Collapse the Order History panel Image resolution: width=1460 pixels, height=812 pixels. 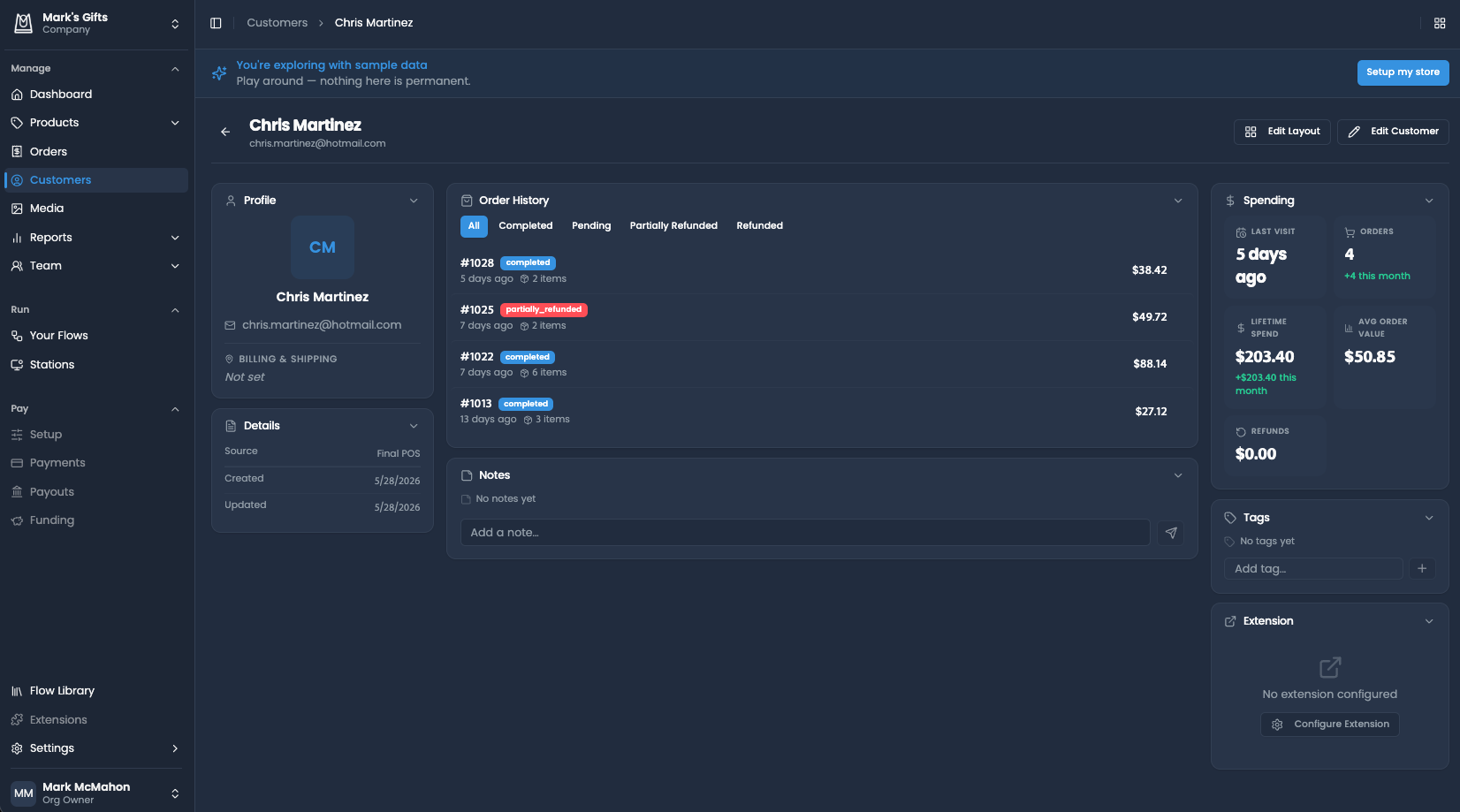(x=1178, y=201)
